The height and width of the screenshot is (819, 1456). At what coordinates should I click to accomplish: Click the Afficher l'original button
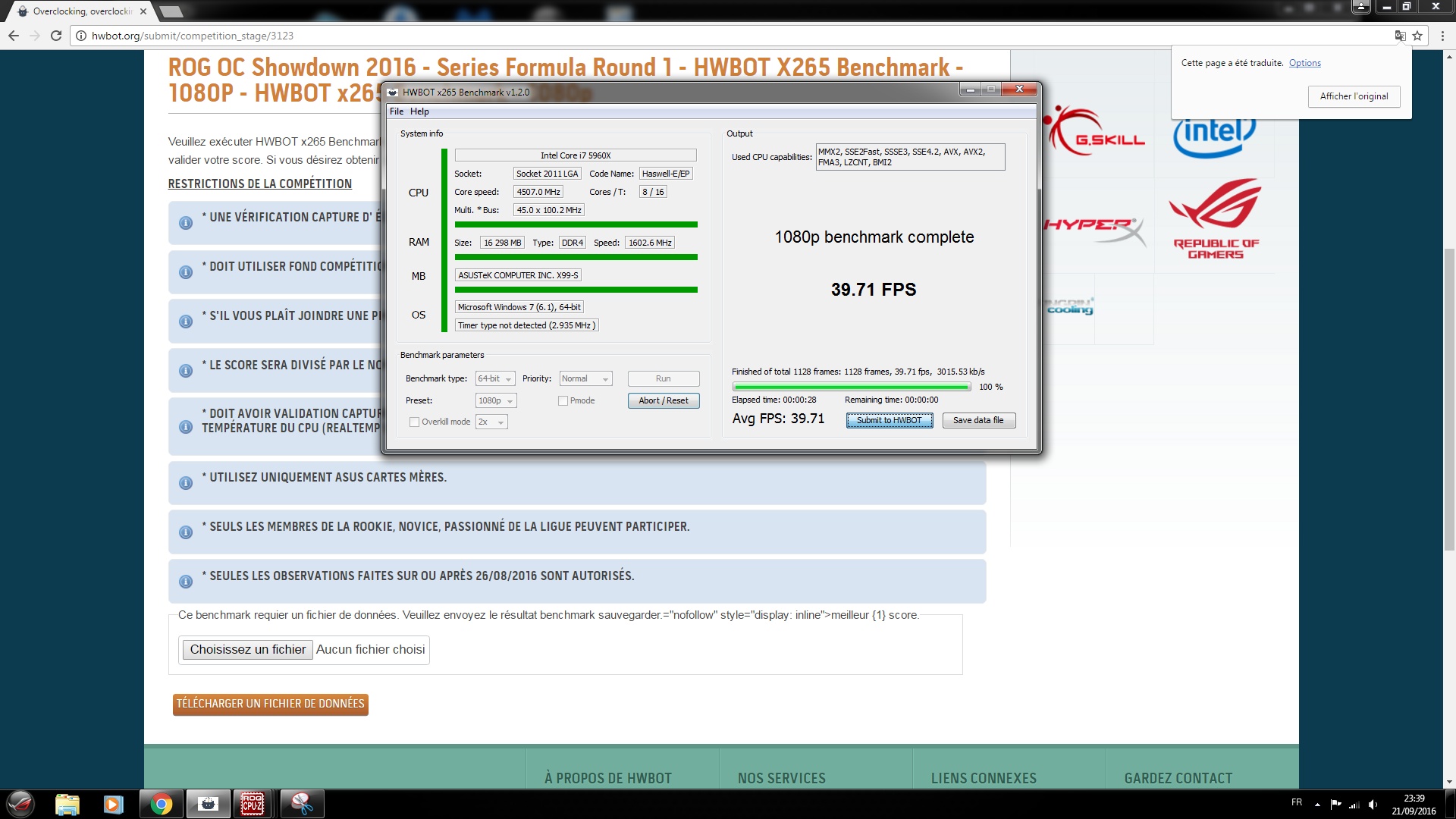tap(1354, 96)
